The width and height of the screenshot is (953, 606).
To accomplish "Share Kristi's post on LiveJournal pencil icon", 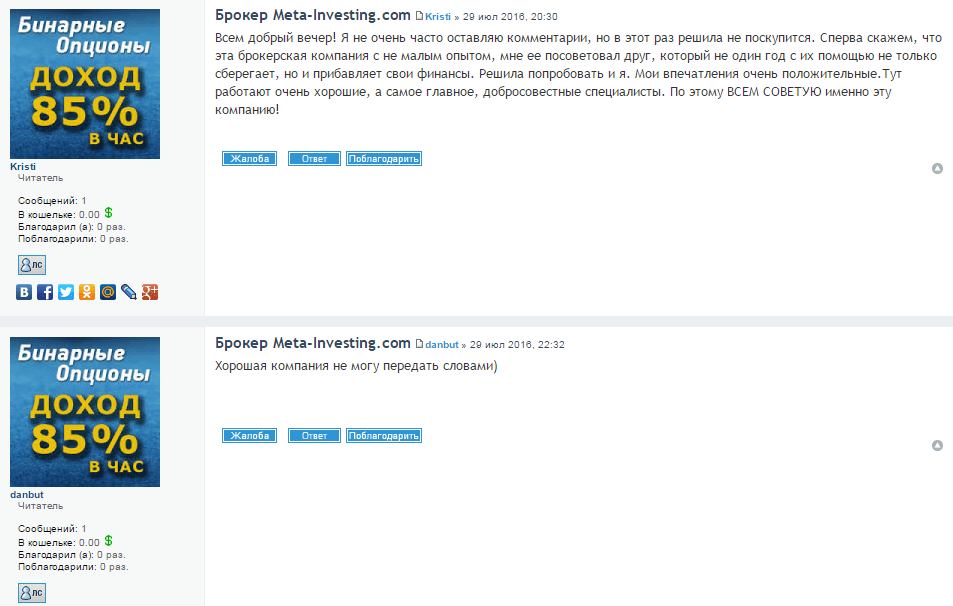I will [x=129, y=292].
